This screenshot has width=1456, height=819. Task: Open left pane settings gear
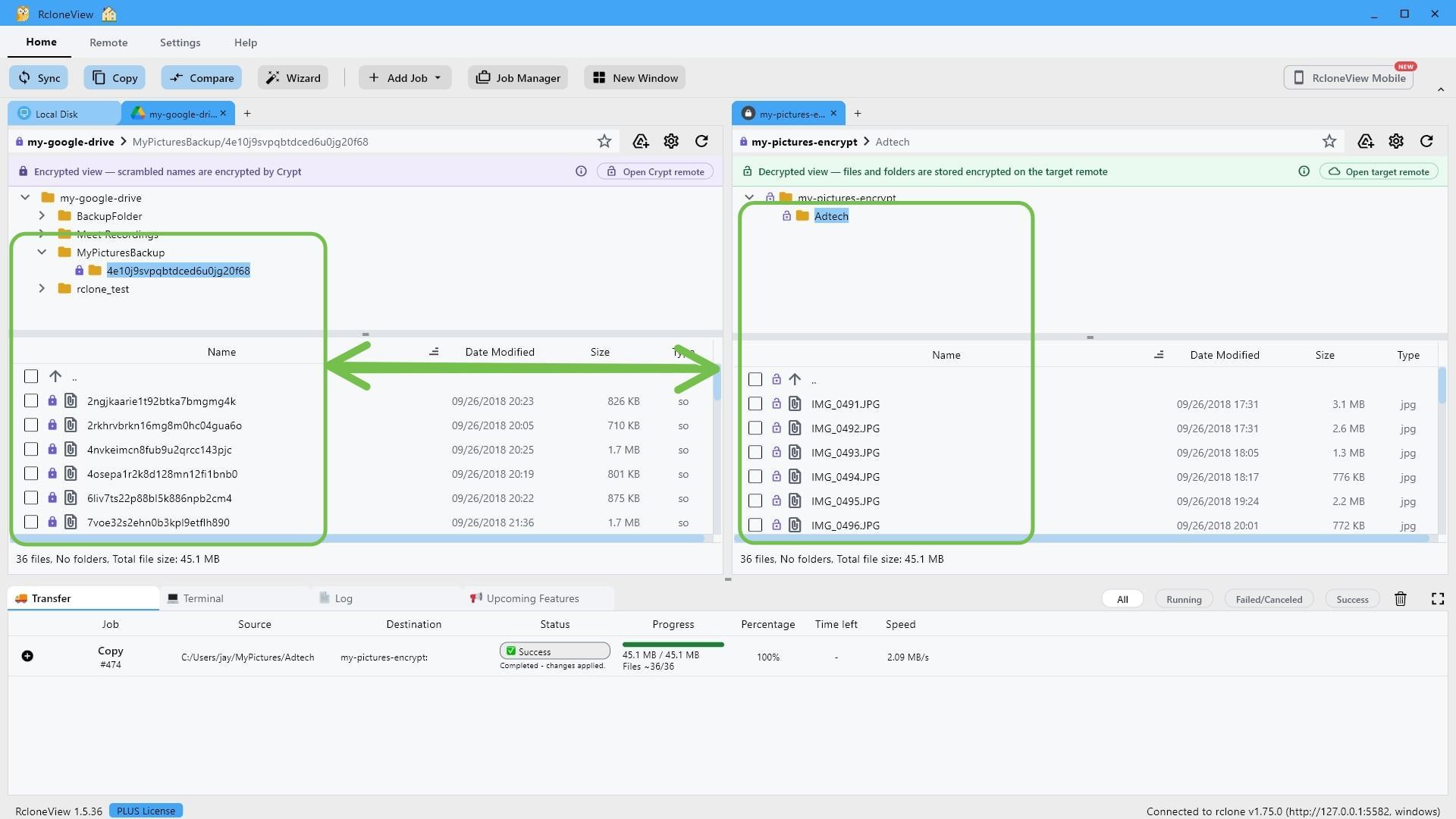coord(671,141)
